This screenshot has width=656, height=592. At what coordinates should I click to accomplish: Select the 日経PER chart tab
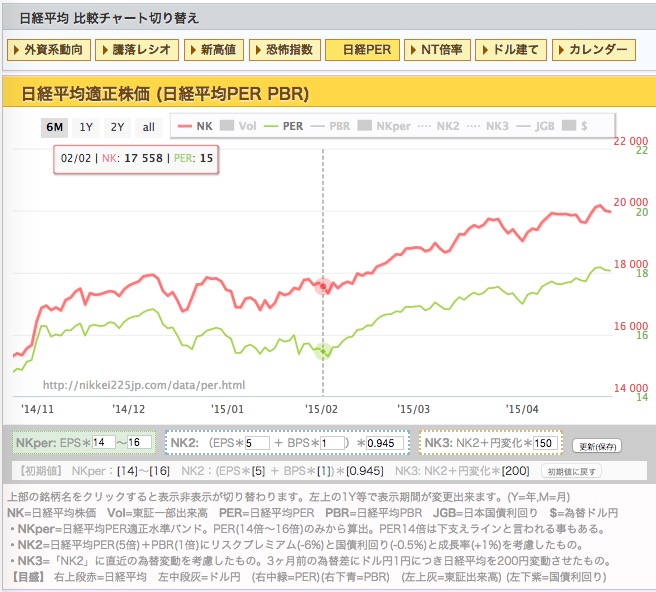click(362, 50)
